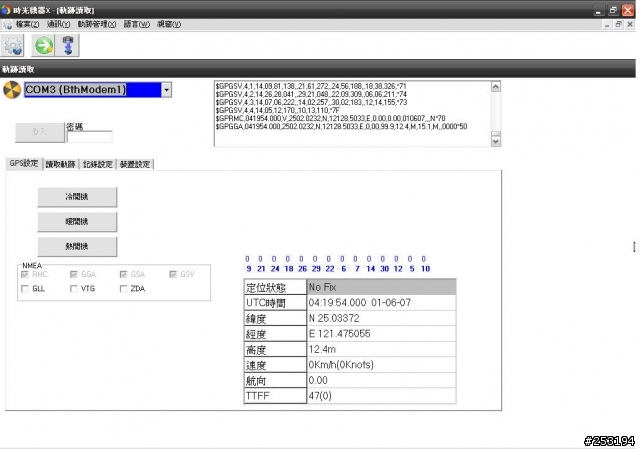
Task: Open the 通訊(Y) menu
Action: point(58,24)
